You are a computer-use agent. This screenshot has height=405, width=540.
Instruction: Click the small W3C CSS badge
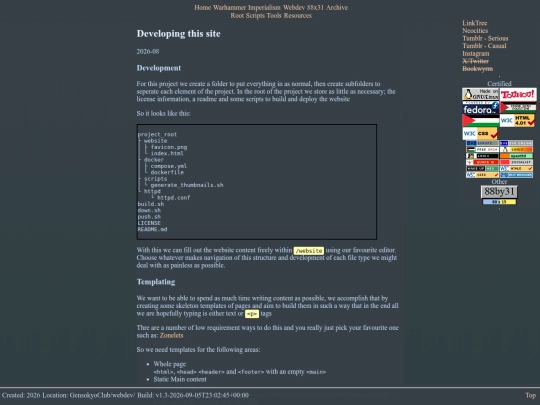[482, 175]
